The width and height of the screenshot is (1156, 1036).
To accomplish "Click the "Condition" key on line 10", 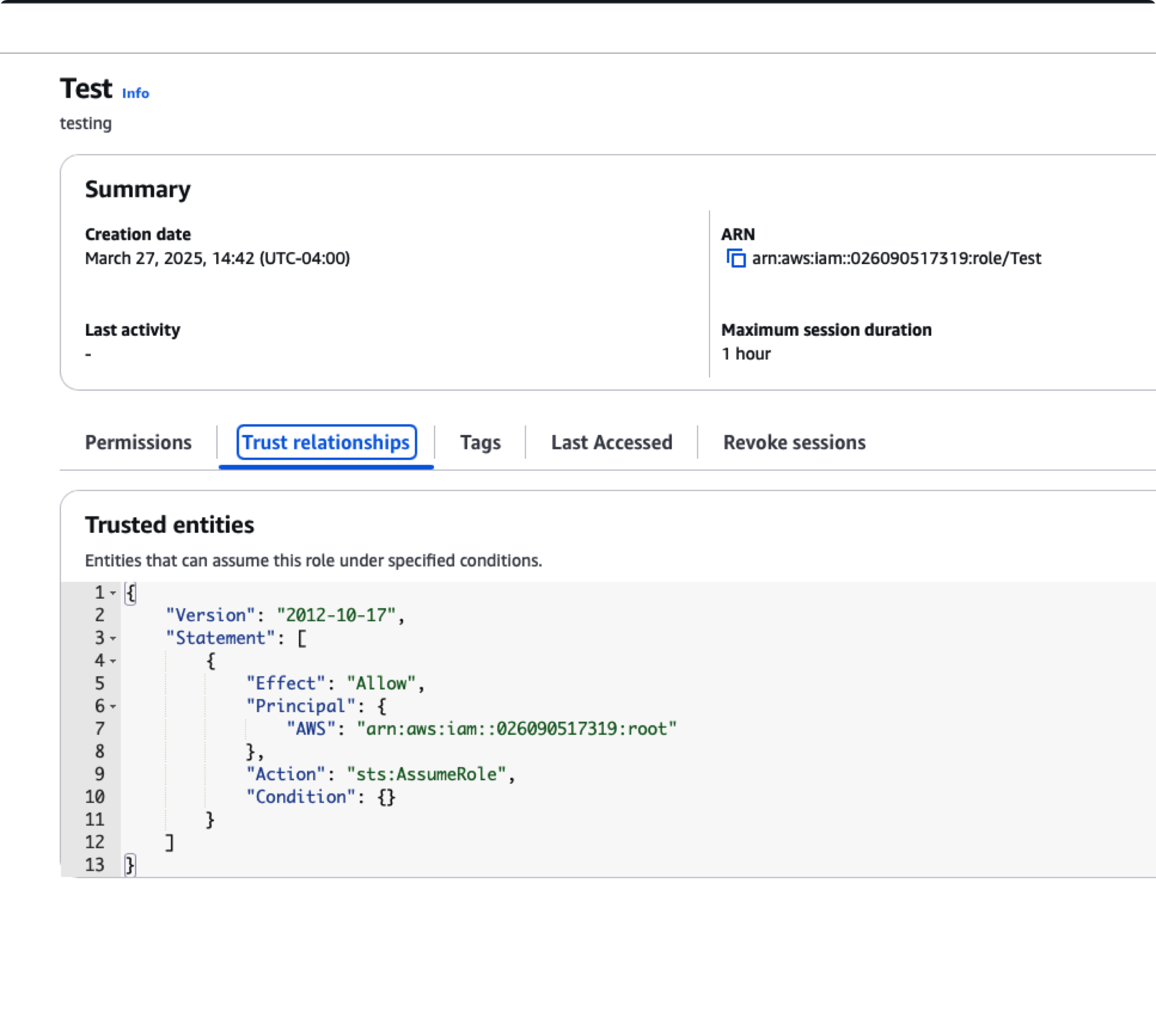I will click(x=301, y=797).
